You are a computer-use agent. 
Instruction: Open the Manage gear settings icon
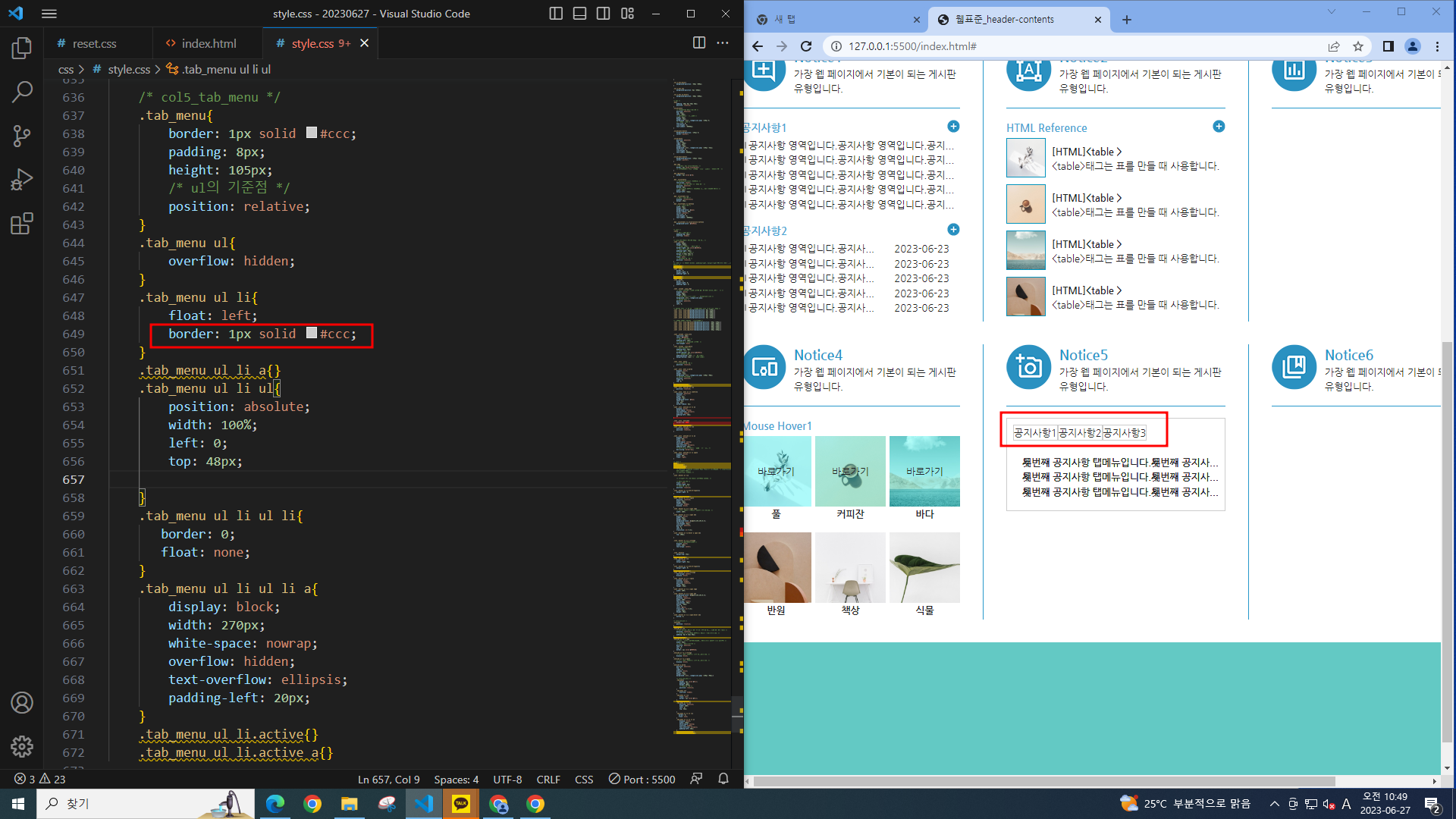(x=22, y=746)
